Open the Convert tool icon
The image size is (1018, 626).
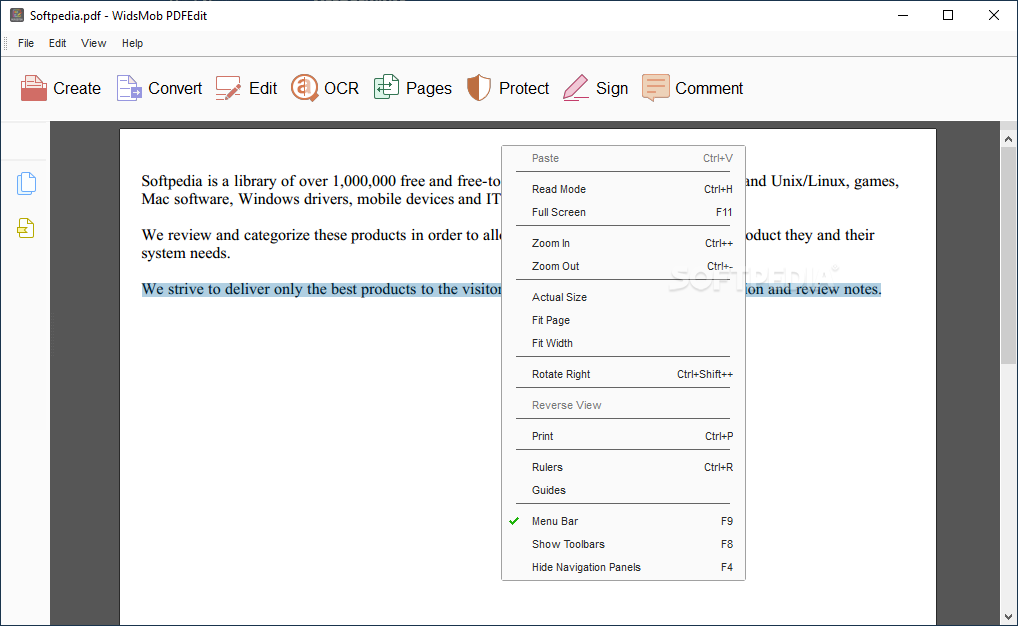click(129, 88)
